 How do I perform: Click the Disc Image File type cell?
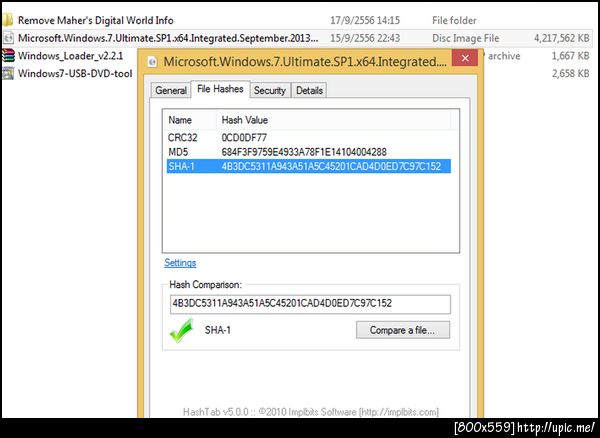[465, 38]
